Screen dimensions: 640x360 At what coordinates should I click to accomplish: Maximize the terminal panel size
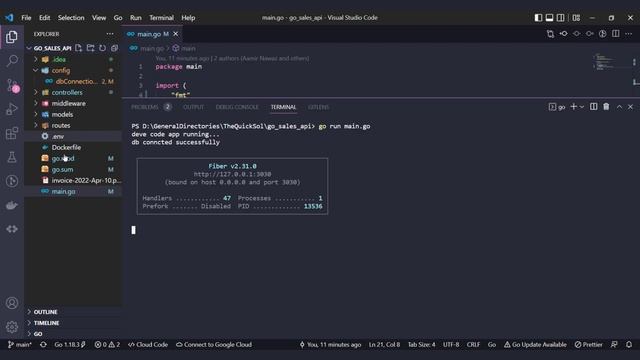pos(619,107)
